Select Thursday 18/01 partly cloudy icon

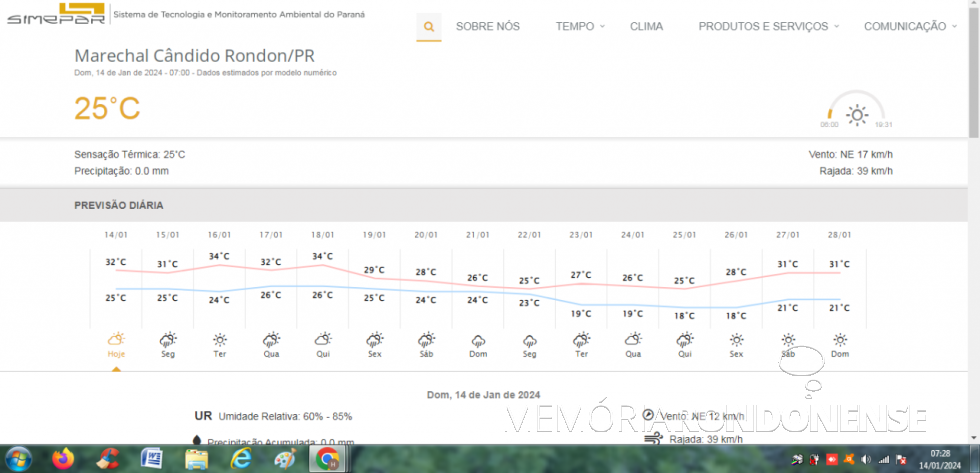(x=322, y=340)
